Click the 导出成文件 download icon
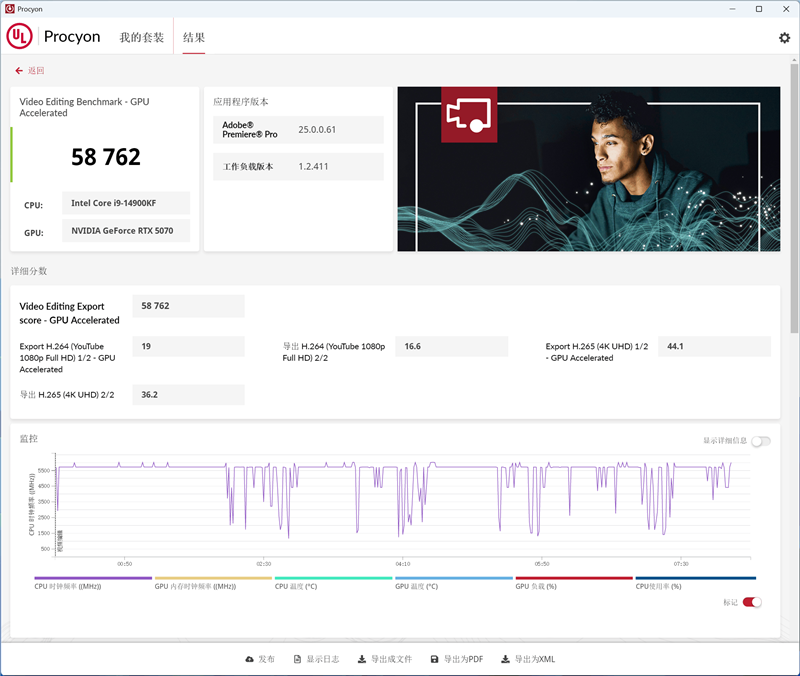The width and height of the screenshot is (800, 676). [x=362, y=659]
